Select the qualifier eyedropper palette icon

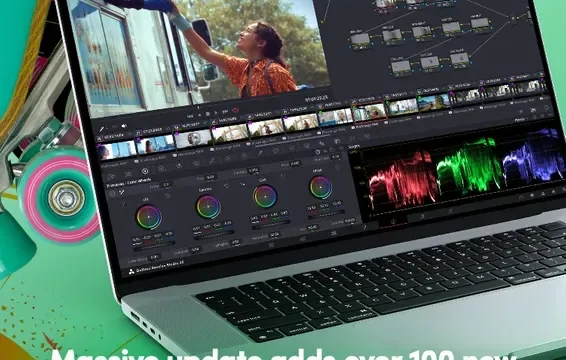pyautogui.click(x=260, y=153)
